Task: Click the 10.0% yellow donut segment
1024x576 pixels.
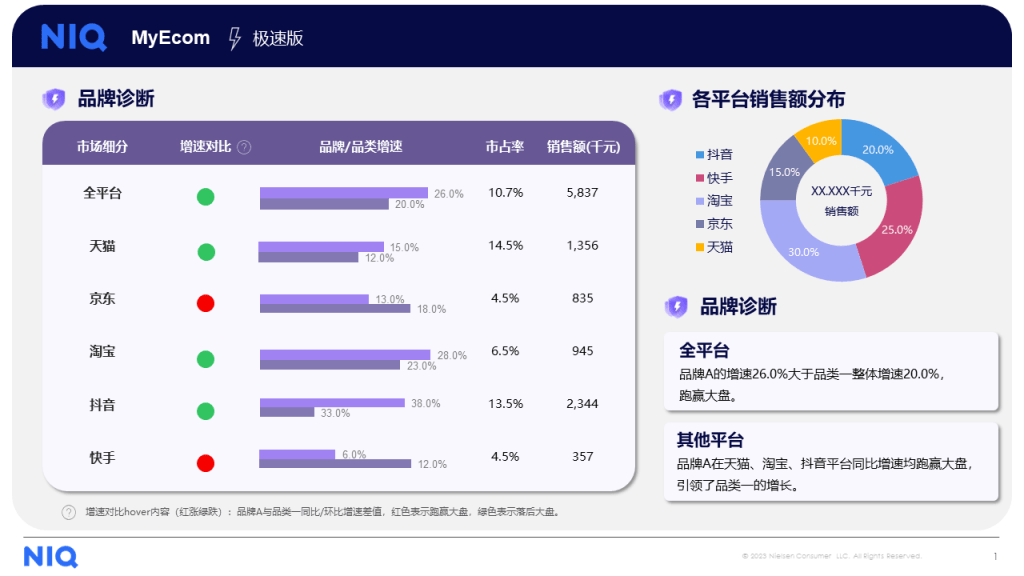Action: click(820, 140)
